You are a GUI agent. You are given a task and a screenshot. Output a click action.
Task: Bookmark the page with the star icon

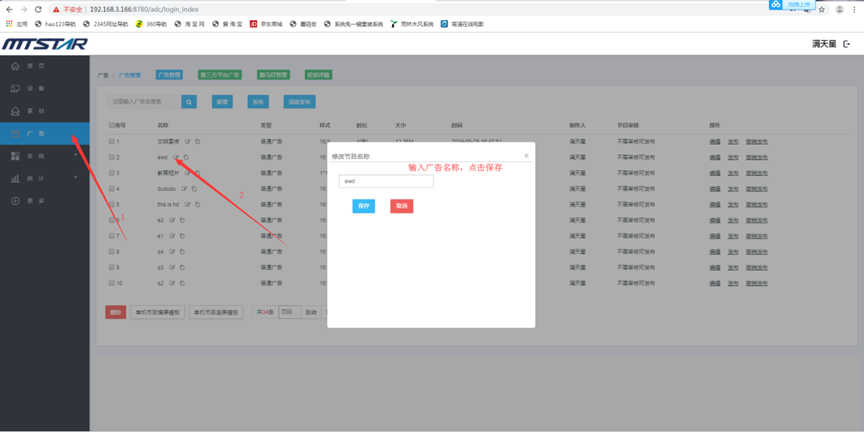(x=822, y=9)
